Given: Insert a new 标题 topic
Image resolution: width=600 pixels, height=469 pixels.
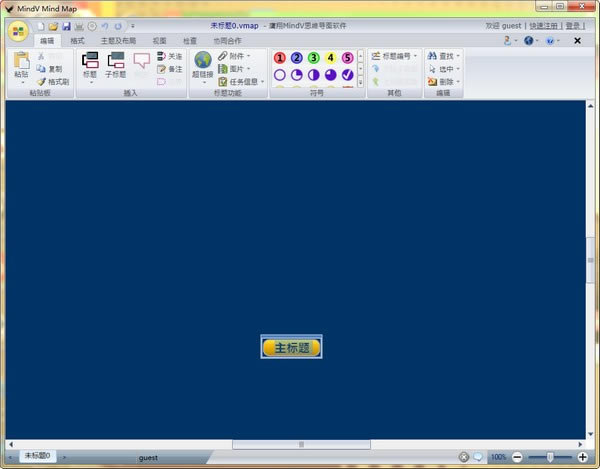Looking at the screenshot, I should [x=90, y=65].
